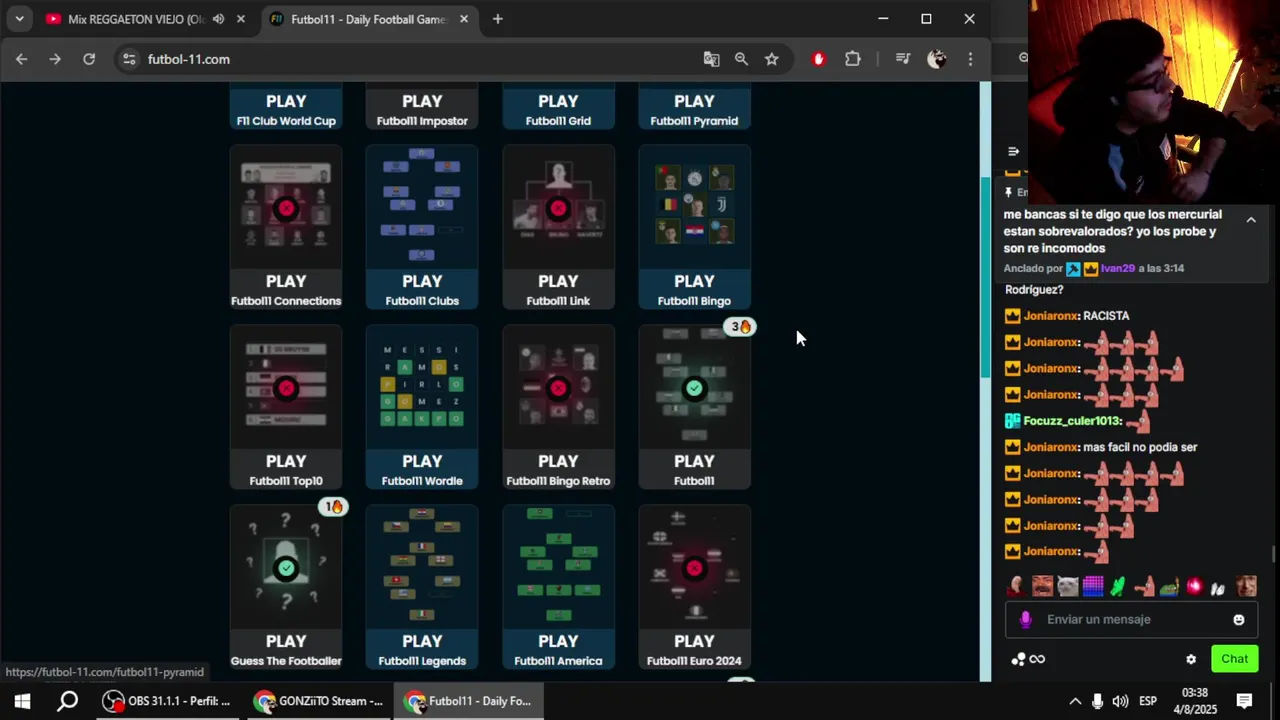The image size is (1280, 720).
Task: Select the Futbol11 Daily Football Games tab
Action: (369, 19)
